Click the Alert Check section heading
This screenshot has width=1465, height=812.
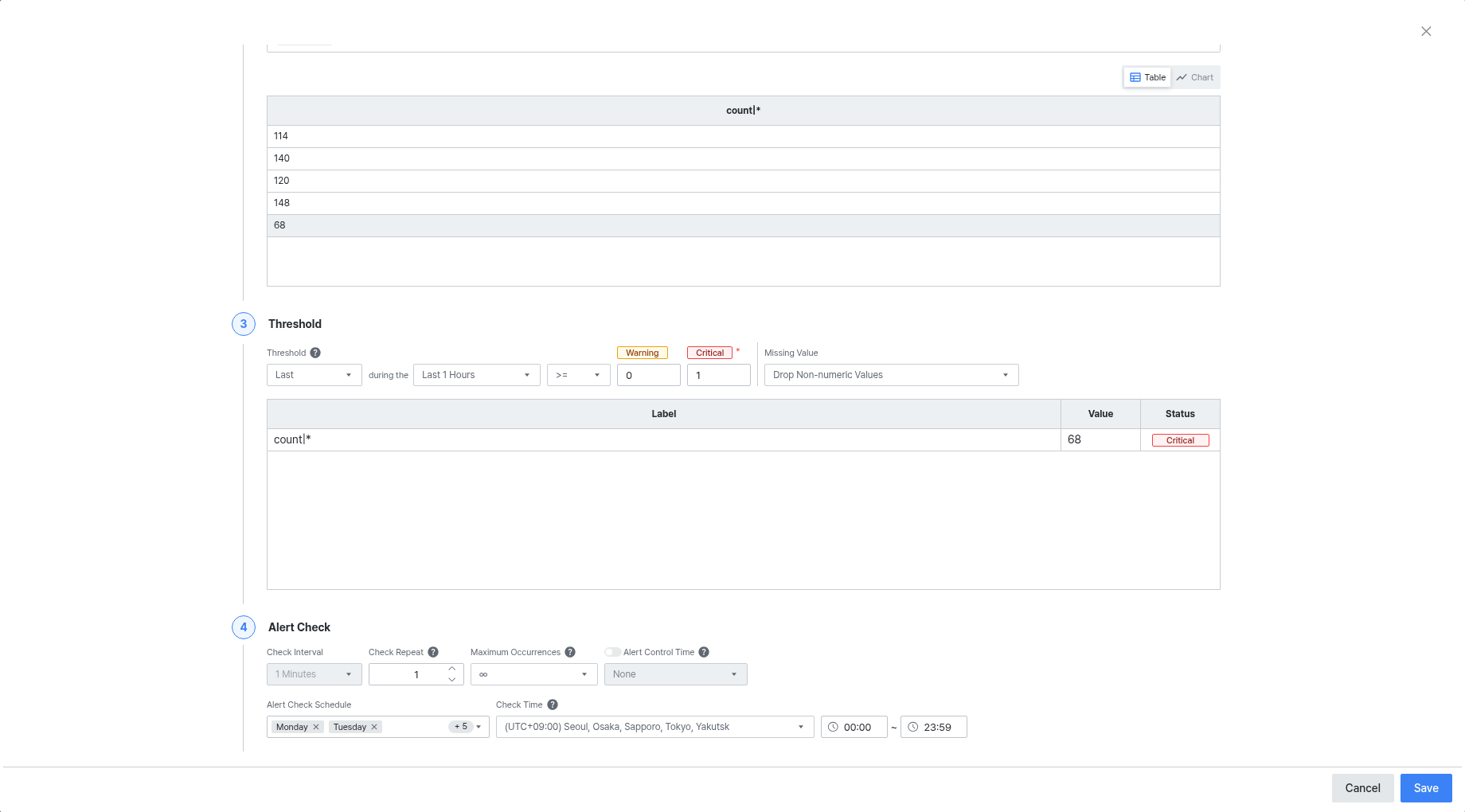point(299,627)
